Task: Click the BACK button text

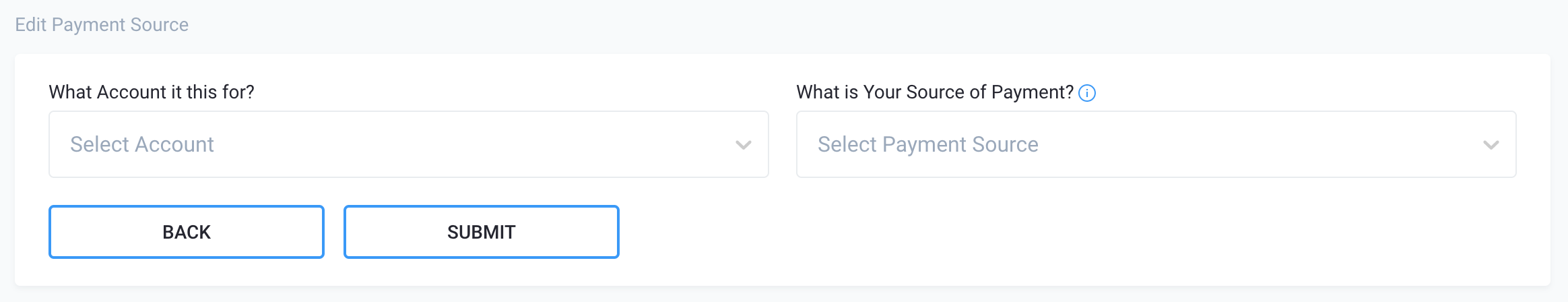Action: 187,232
